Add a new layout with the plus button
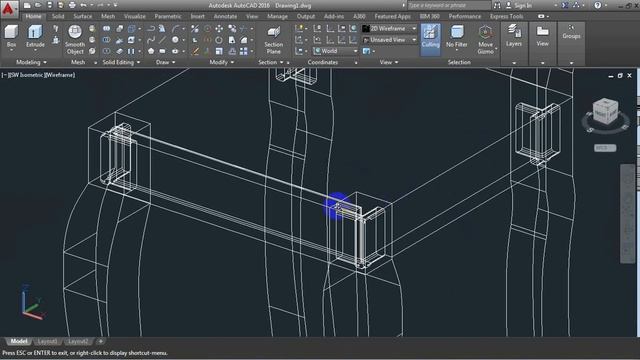This screenshot has width=640, height=360. click(100, 341)
